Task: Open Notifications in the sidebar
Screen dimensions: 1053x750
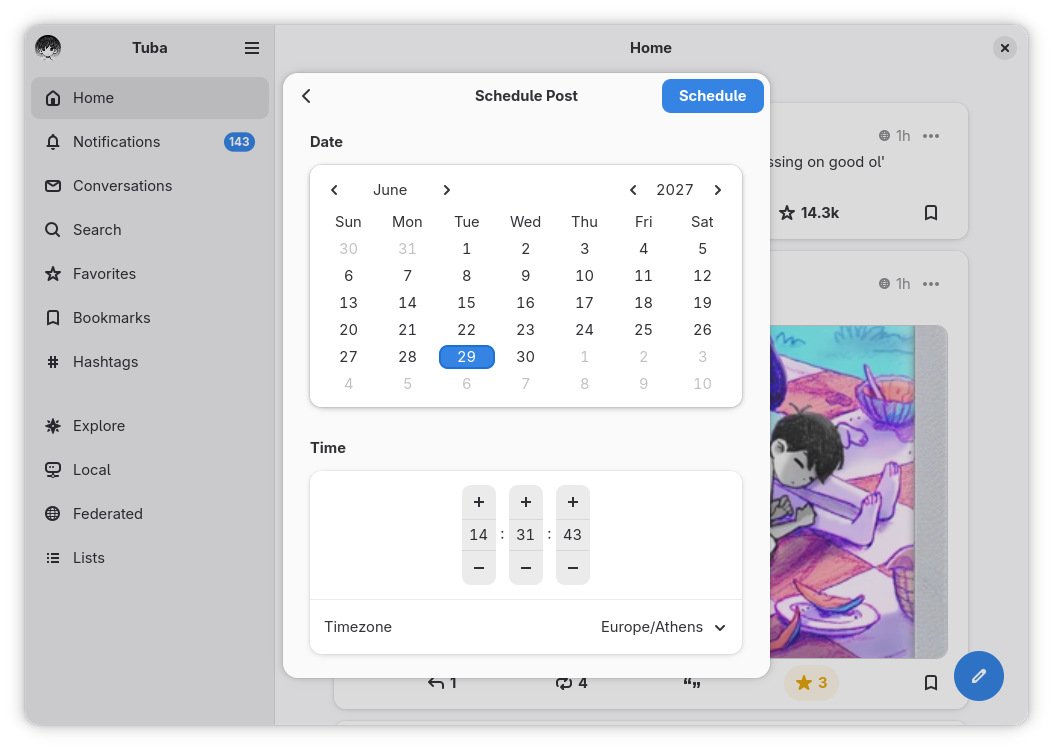Action: point(150,142)
